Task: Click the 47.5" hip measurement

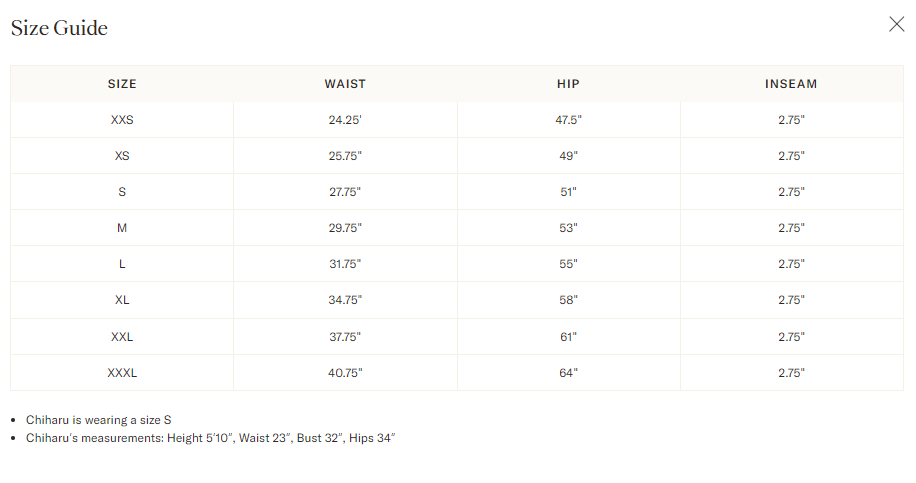Action: tap(568, 120)
